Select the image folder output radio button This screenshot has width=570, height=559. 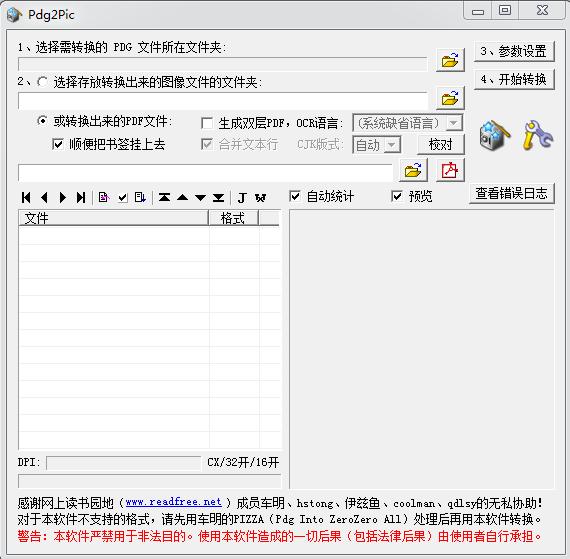click(42, 82)
